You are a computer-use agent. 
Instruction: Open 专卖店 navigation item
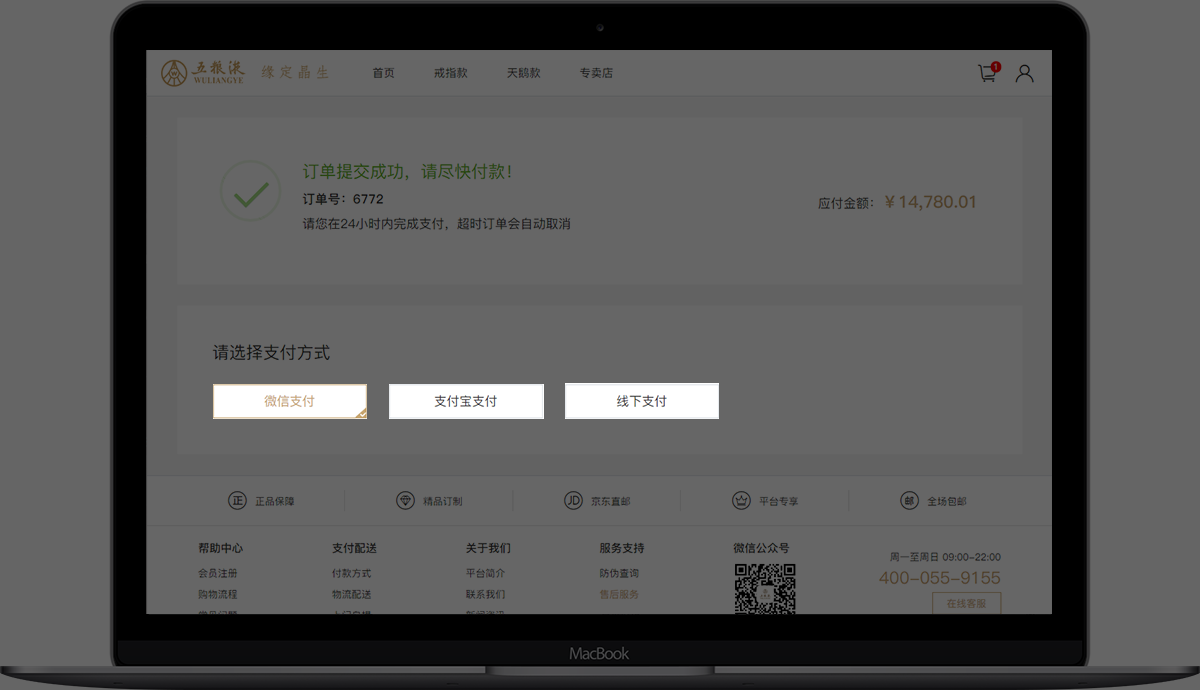(x=596, y=73)
